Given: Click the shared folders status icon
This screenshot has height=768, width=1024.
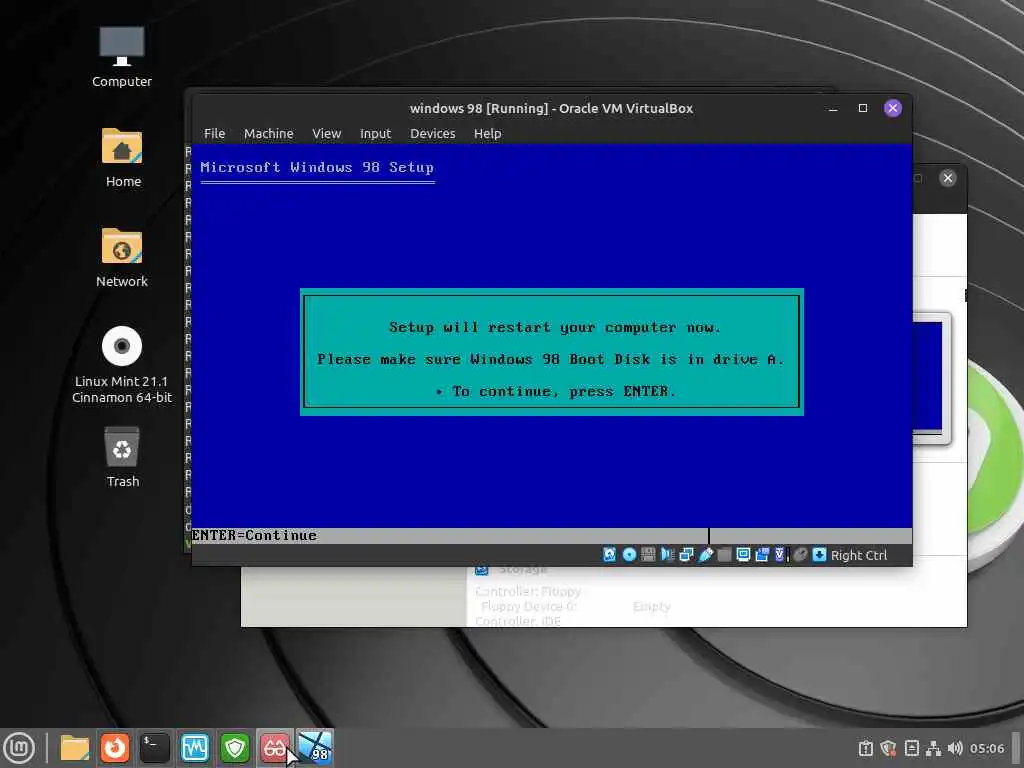Looking at the screenshot, I should pyautogui.click(x=724, y=555).
